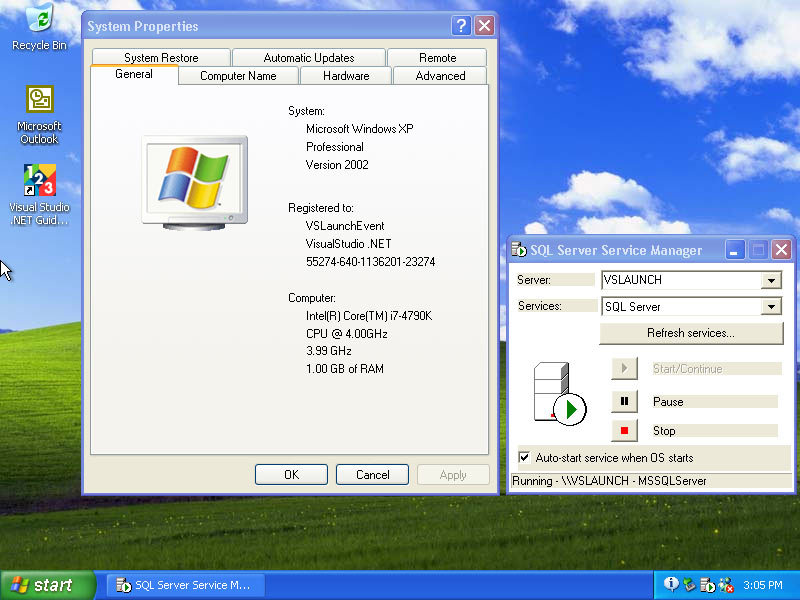Click the information balloon tray icon
Image resolution: width=800 pixels, height=600 pixels.
(x=671, y=584)
